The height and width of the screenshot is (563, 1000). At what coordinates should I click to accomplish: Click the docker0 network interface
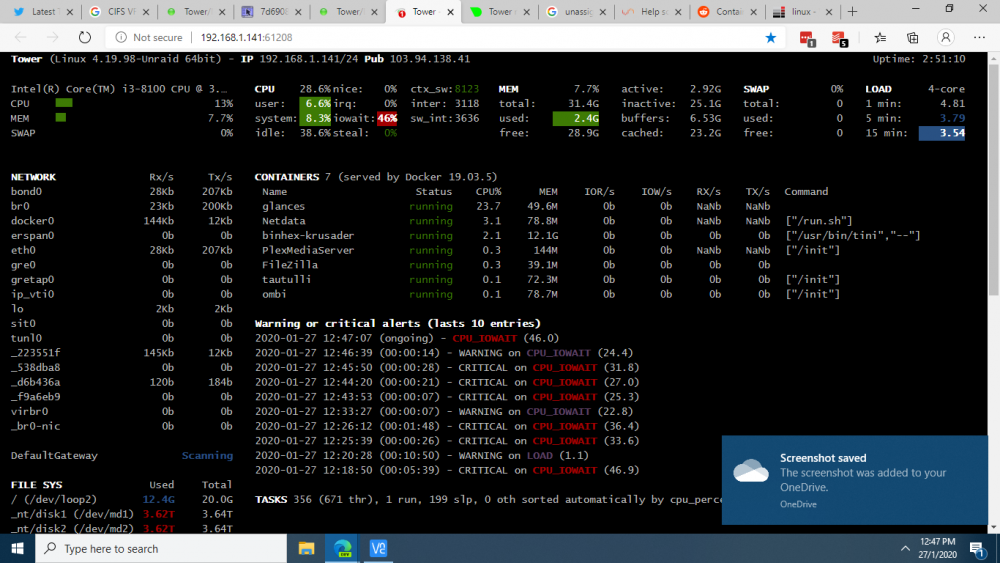click(33, 221)
